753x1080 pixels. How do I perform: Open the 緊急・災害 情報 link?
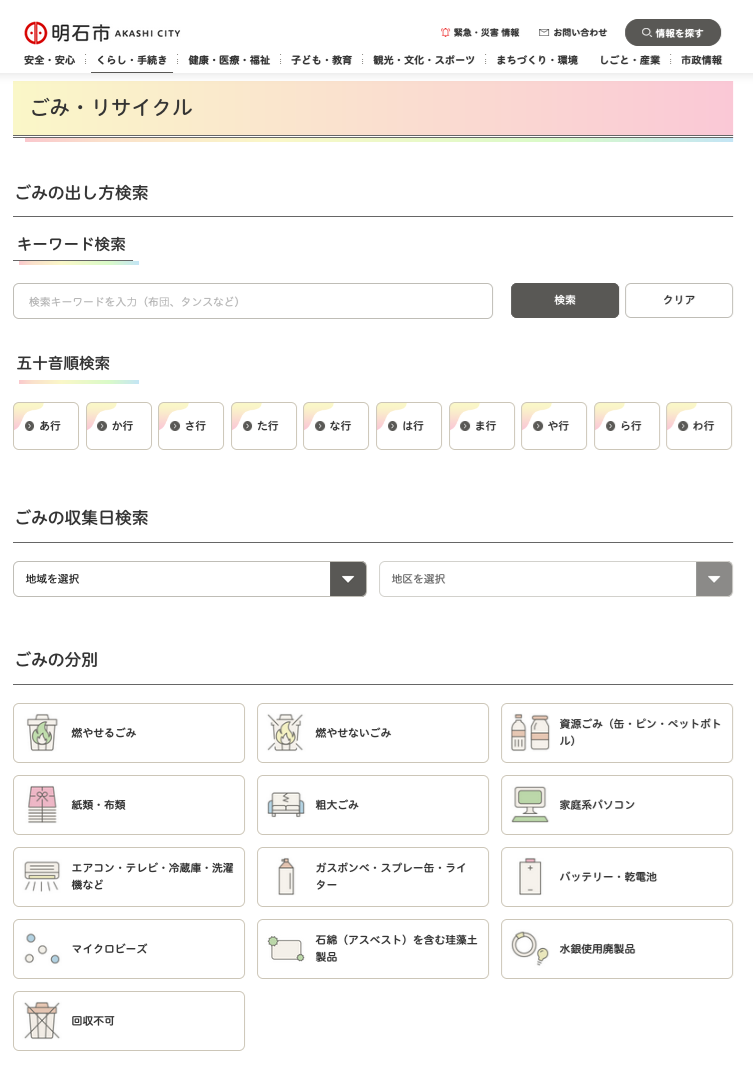480,33
